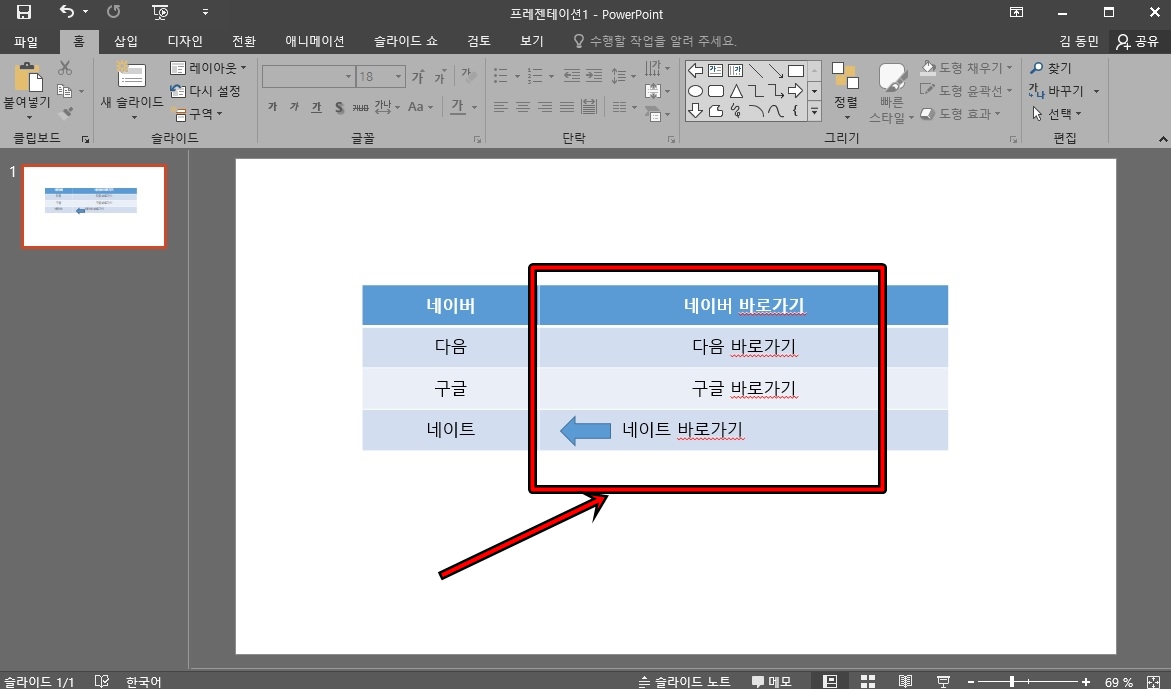Switch to the 삽입 (Insert) tab
Image resolution: width=1171 pixels, height=689 pixels.
click(x=125, y=41)
